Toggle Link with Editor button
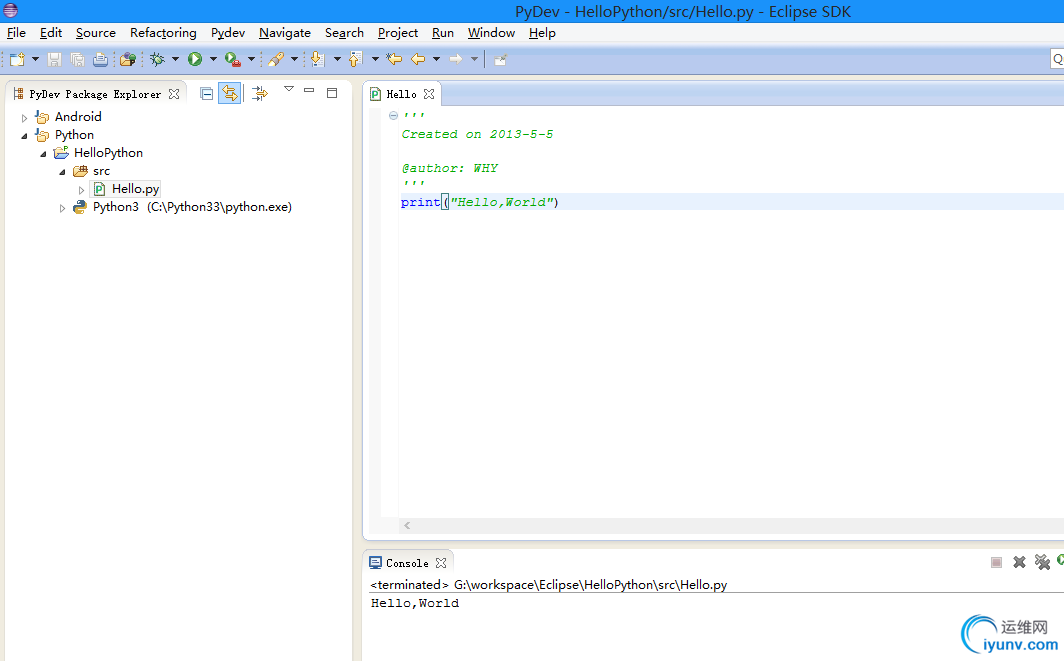Viewport: 1064px width, 661px height. [x=230, y=93]
